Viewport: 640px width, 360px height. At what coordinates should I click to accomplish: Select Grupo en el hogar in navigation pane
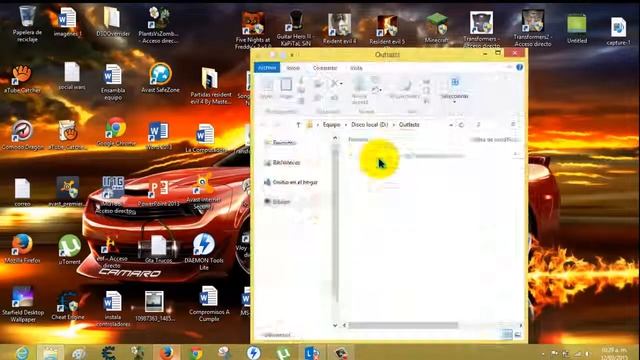tap(291, 182)
